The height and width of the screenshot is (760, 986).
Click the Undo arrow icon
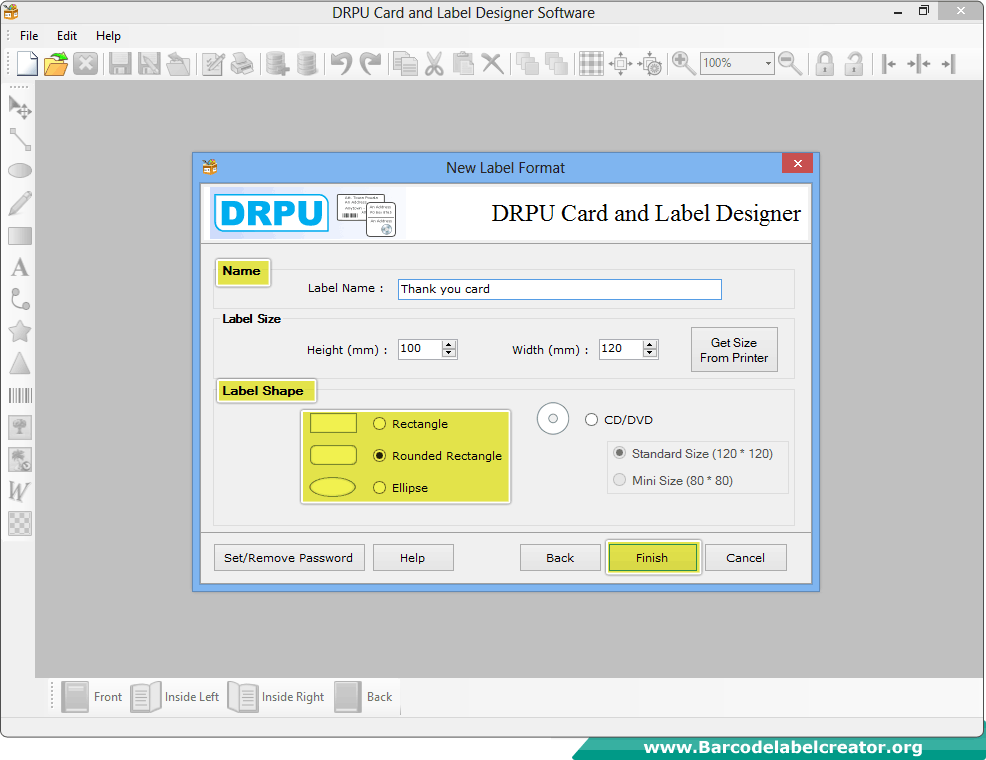click(x=341, y=63)
